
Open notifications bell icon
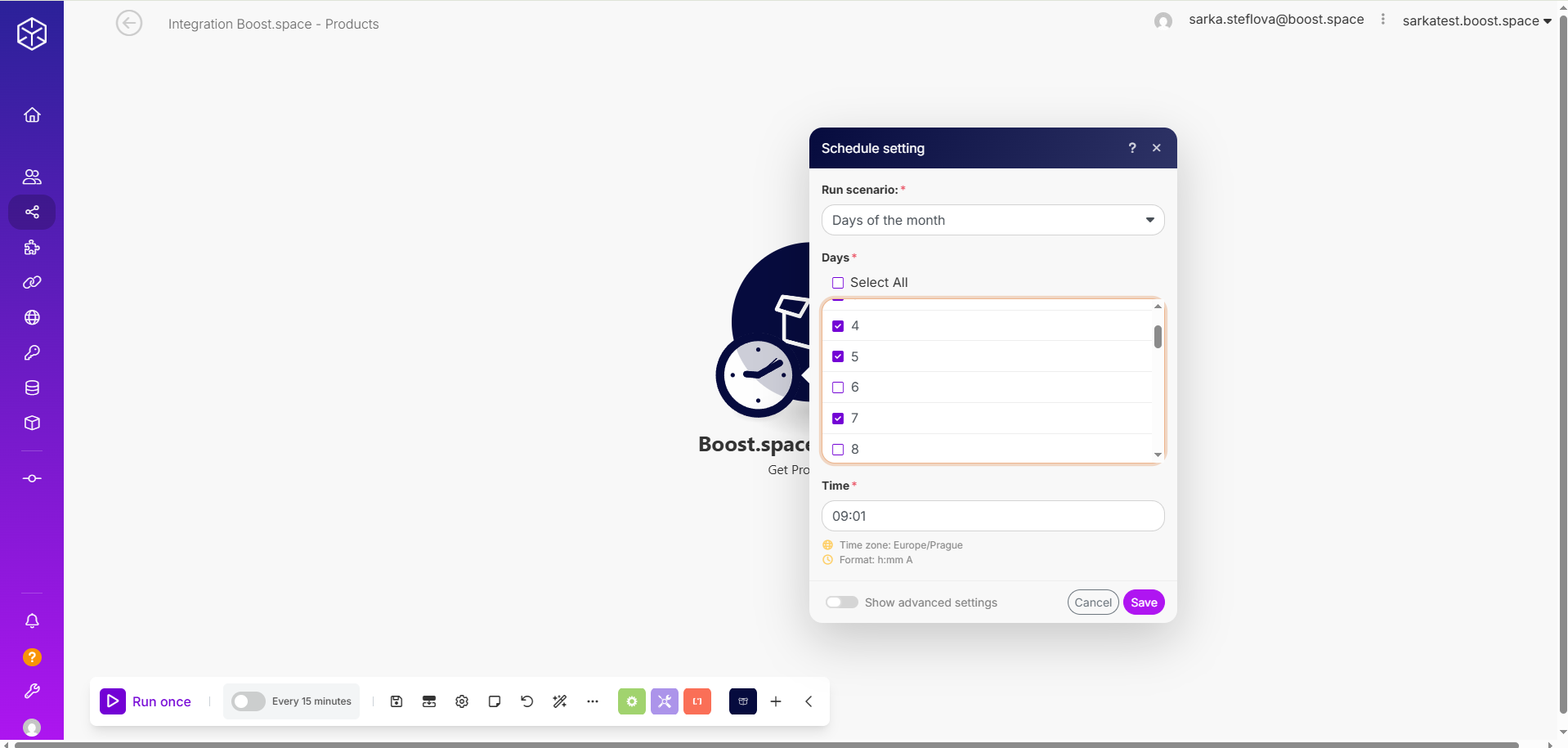coord(32,621)
